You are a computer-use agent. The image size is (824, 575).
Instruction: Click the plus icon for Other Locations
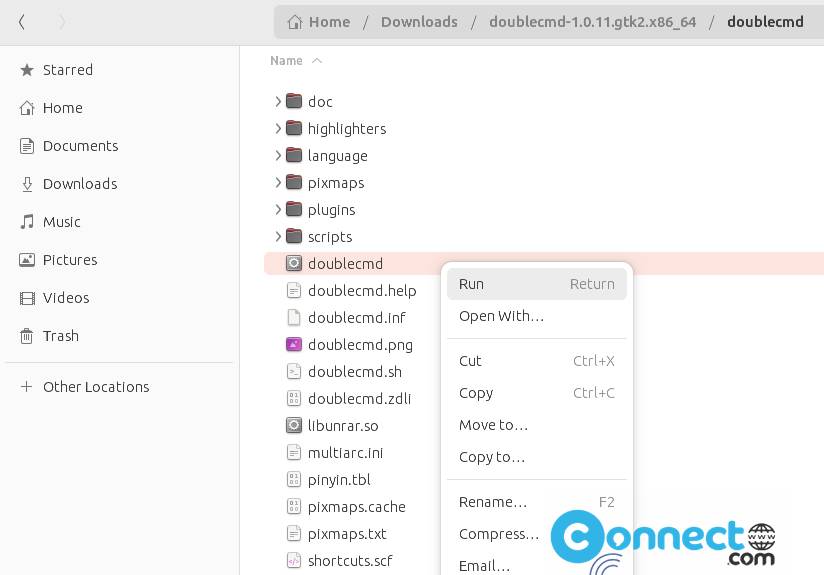(26, 387)
